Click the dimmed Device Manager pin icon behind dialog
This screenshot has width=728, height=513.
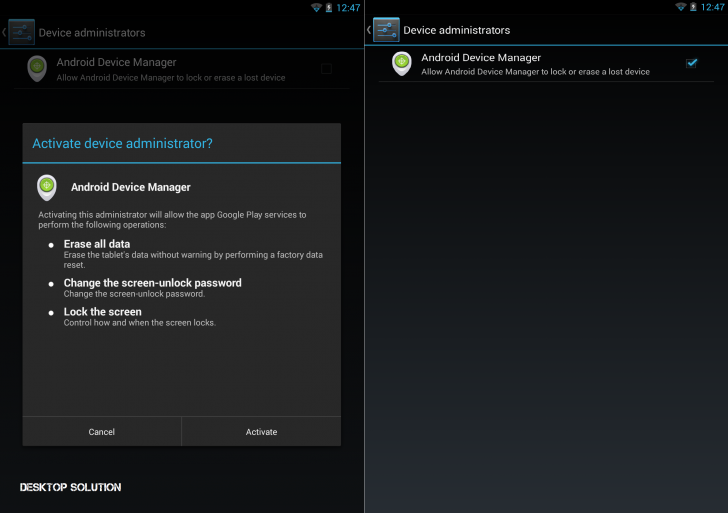(37, 69)
